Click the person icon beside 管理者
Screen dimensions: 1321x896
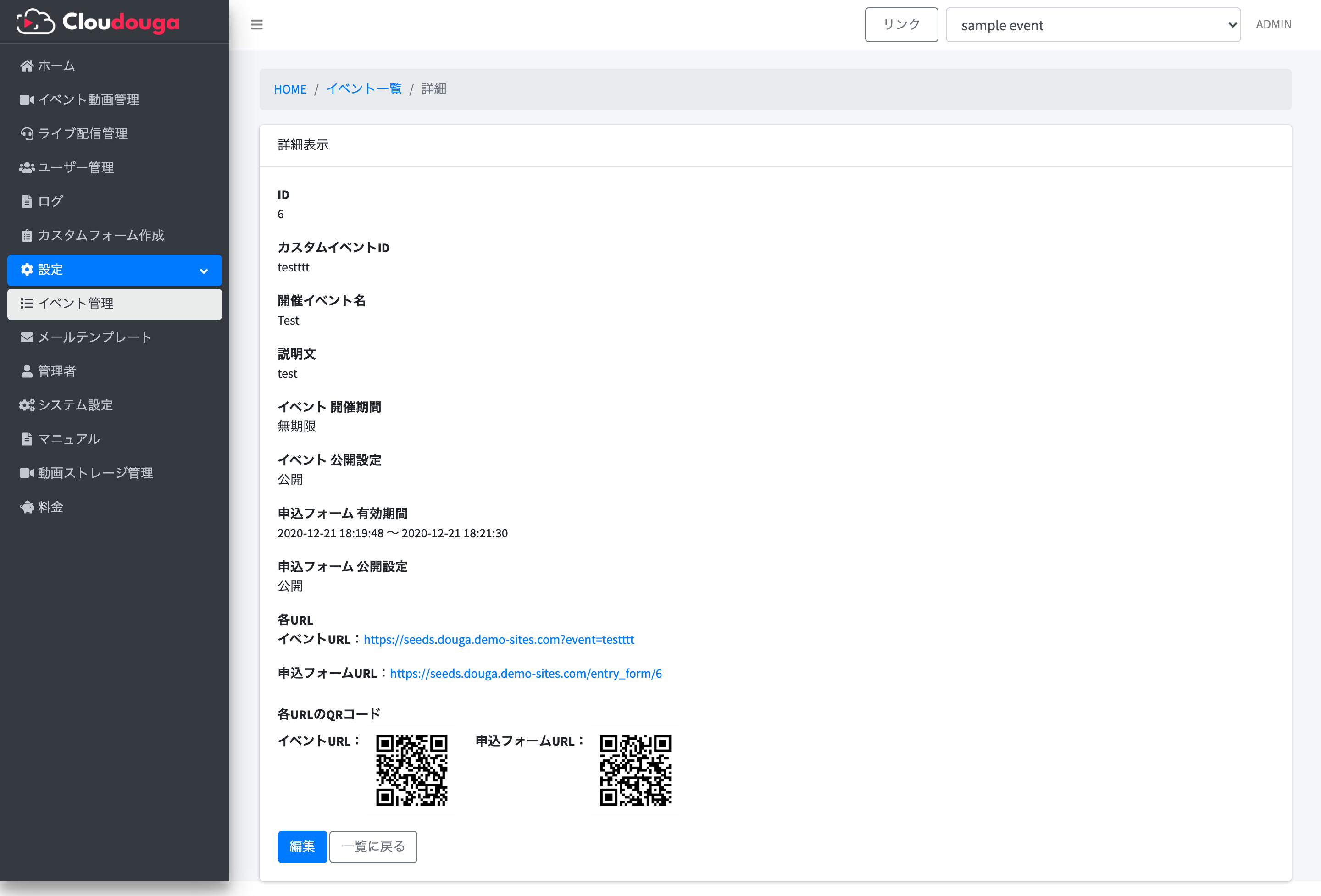(x=27, y=371)
